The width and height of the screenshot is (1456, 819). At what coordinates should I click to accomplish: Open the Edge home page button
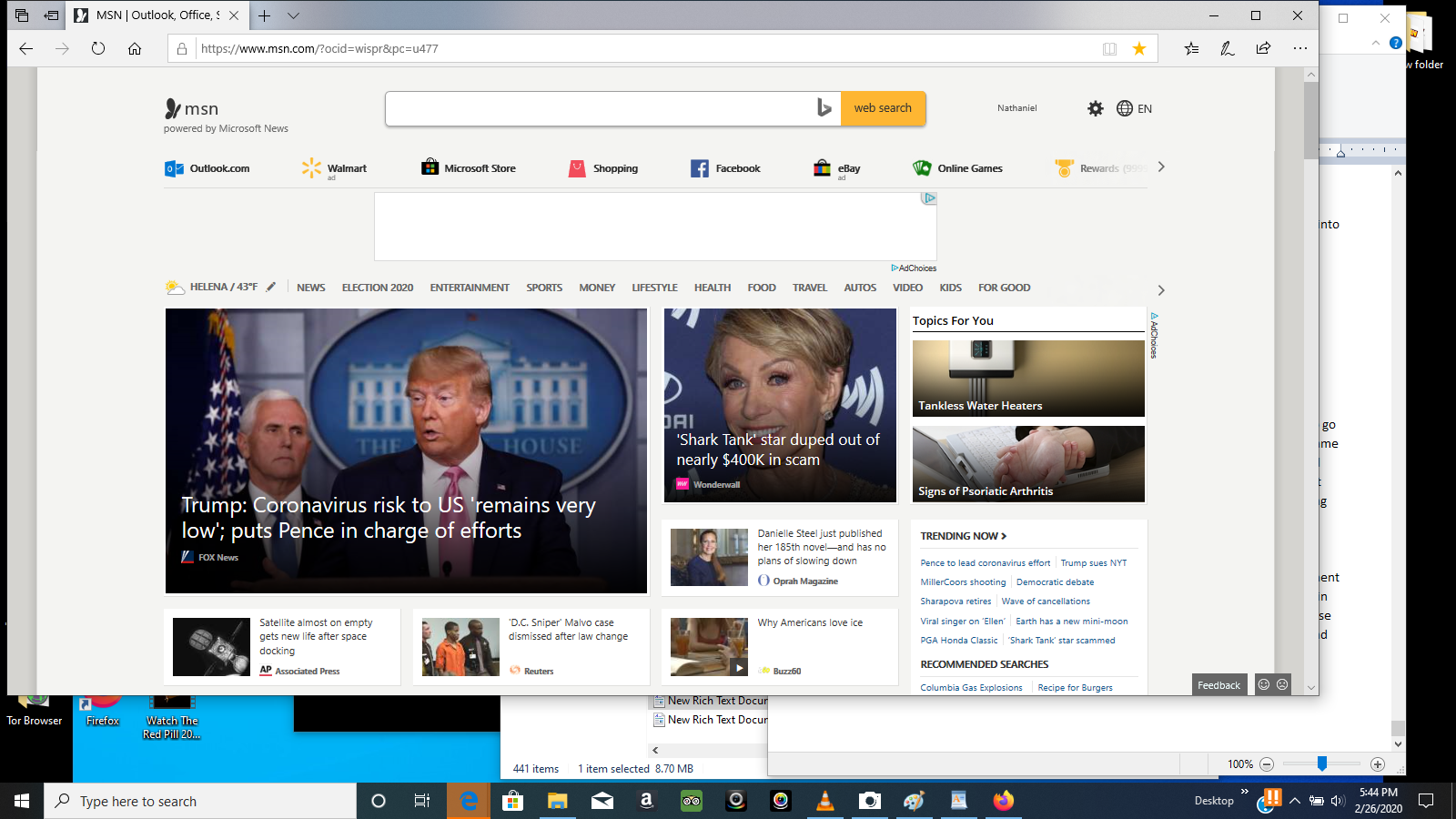(x=135, y=49)
